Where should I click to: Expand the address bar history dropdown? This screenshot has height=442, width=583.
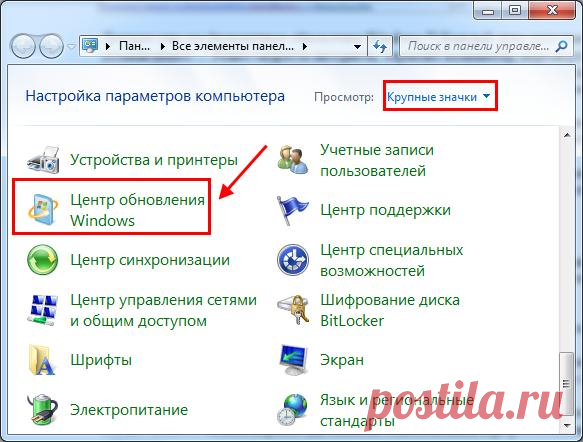click(x=357, y=47)
